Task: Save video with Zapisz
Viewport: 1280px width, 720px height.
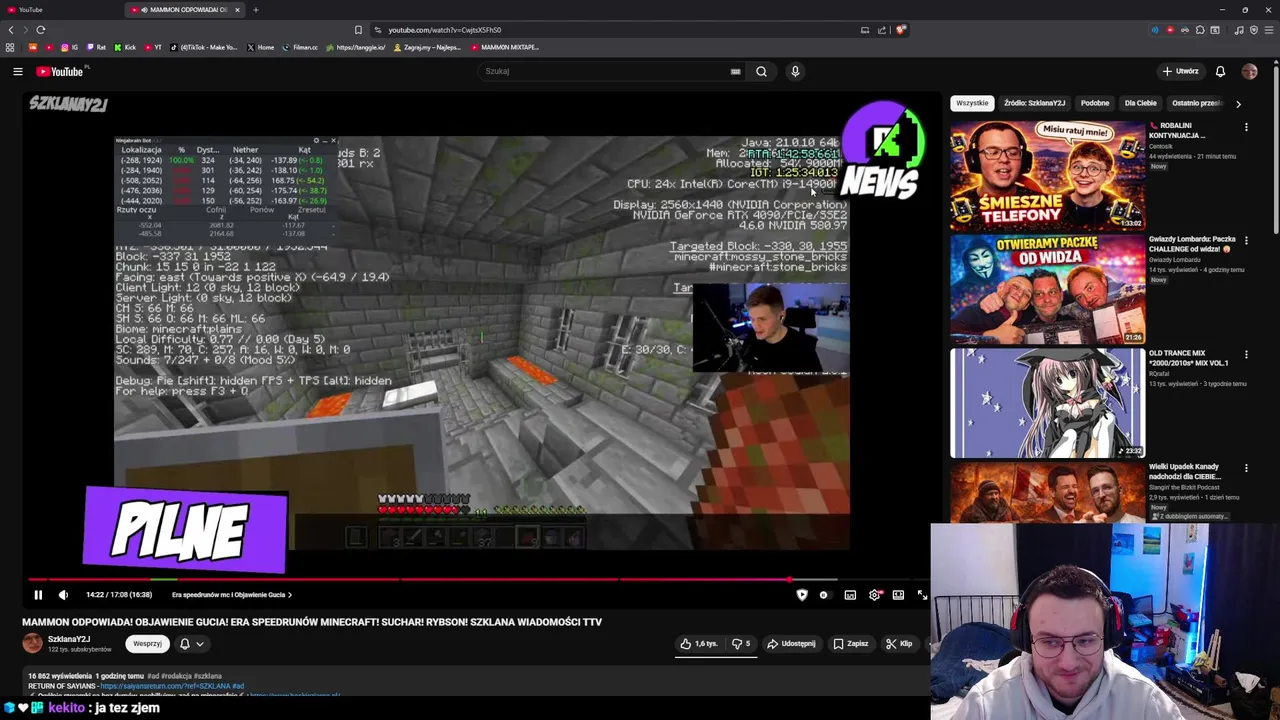Action: click(x=850, y=644)
